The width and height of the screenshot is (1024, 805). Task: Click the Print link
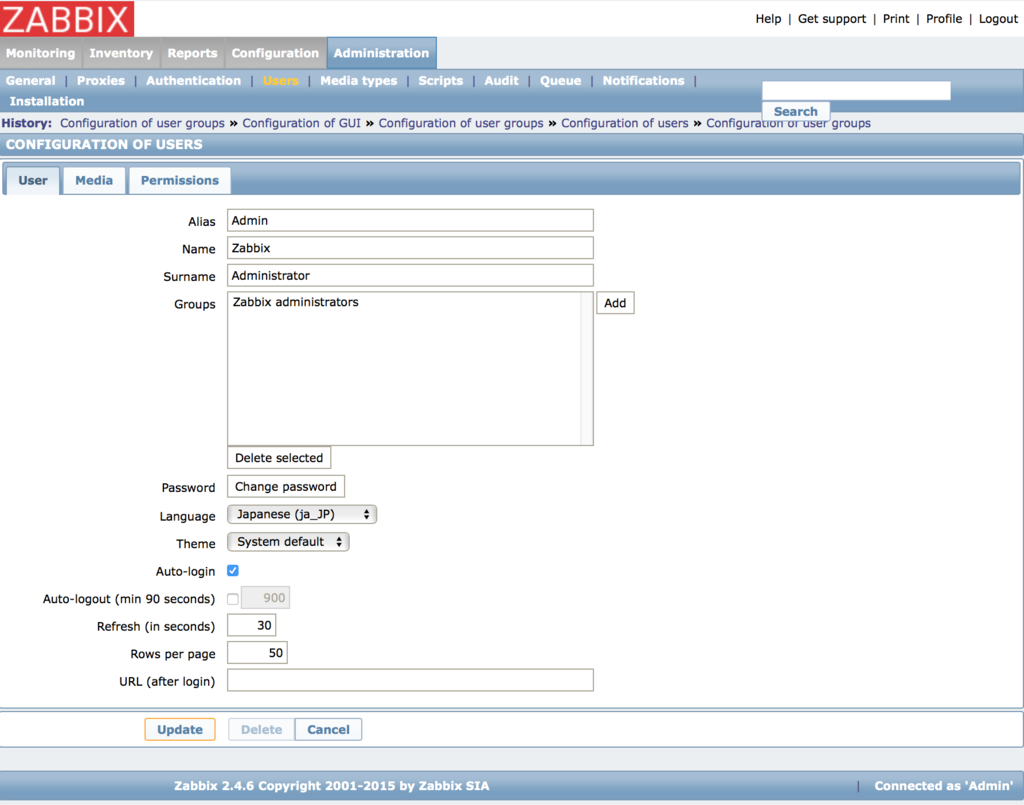click(x=895, y=19)
